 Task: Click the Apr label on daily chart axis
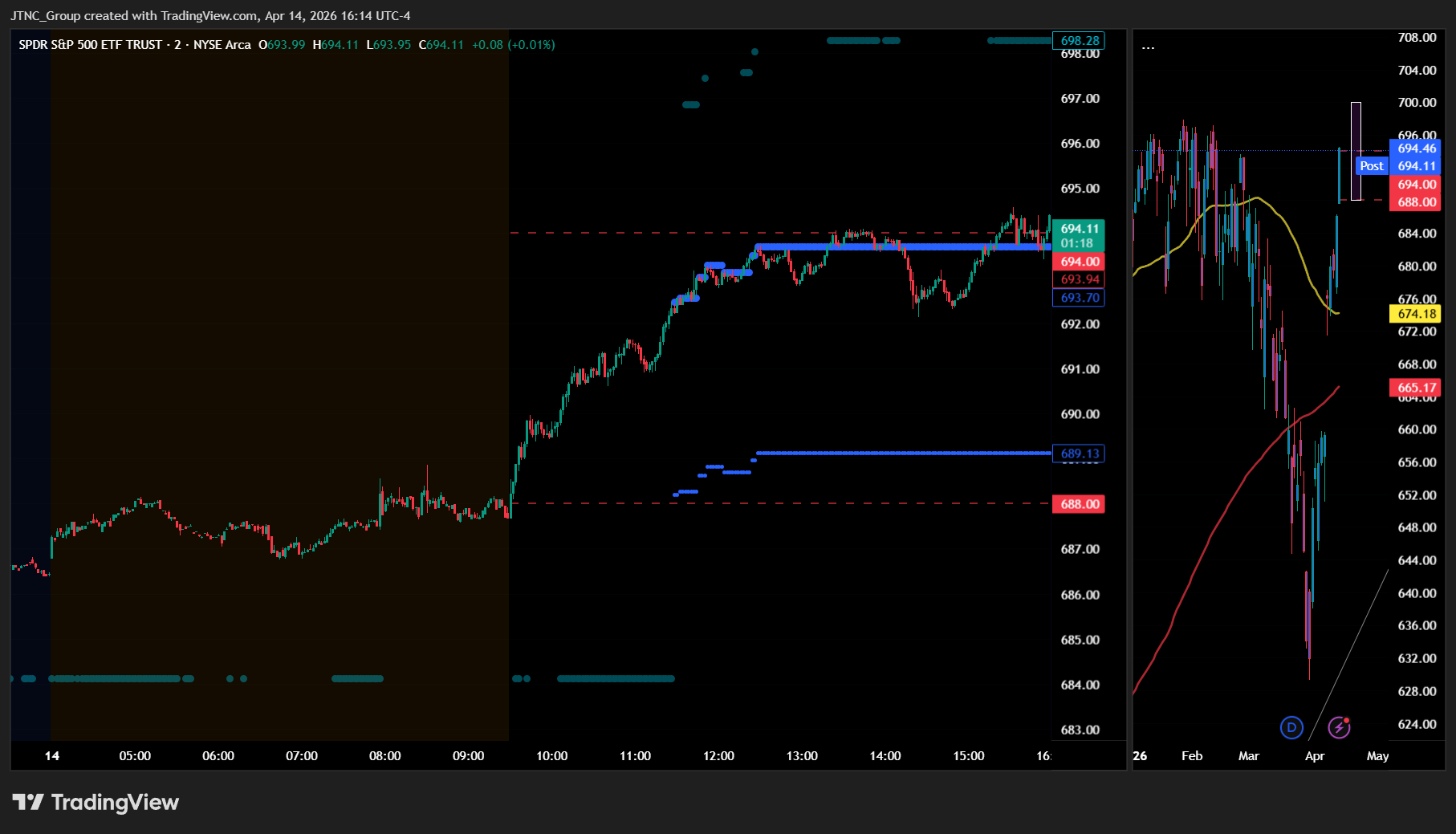(x=1315, y=756)
